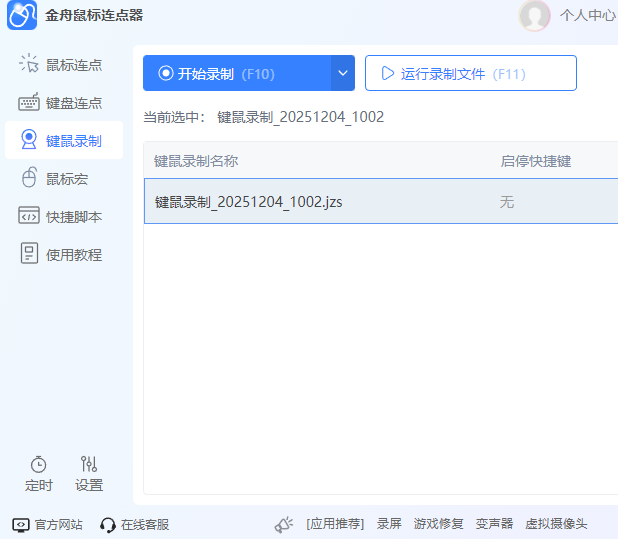618x539 pixels.
Task: Click the megaphone announcement icon
Action: click(284, 524)
